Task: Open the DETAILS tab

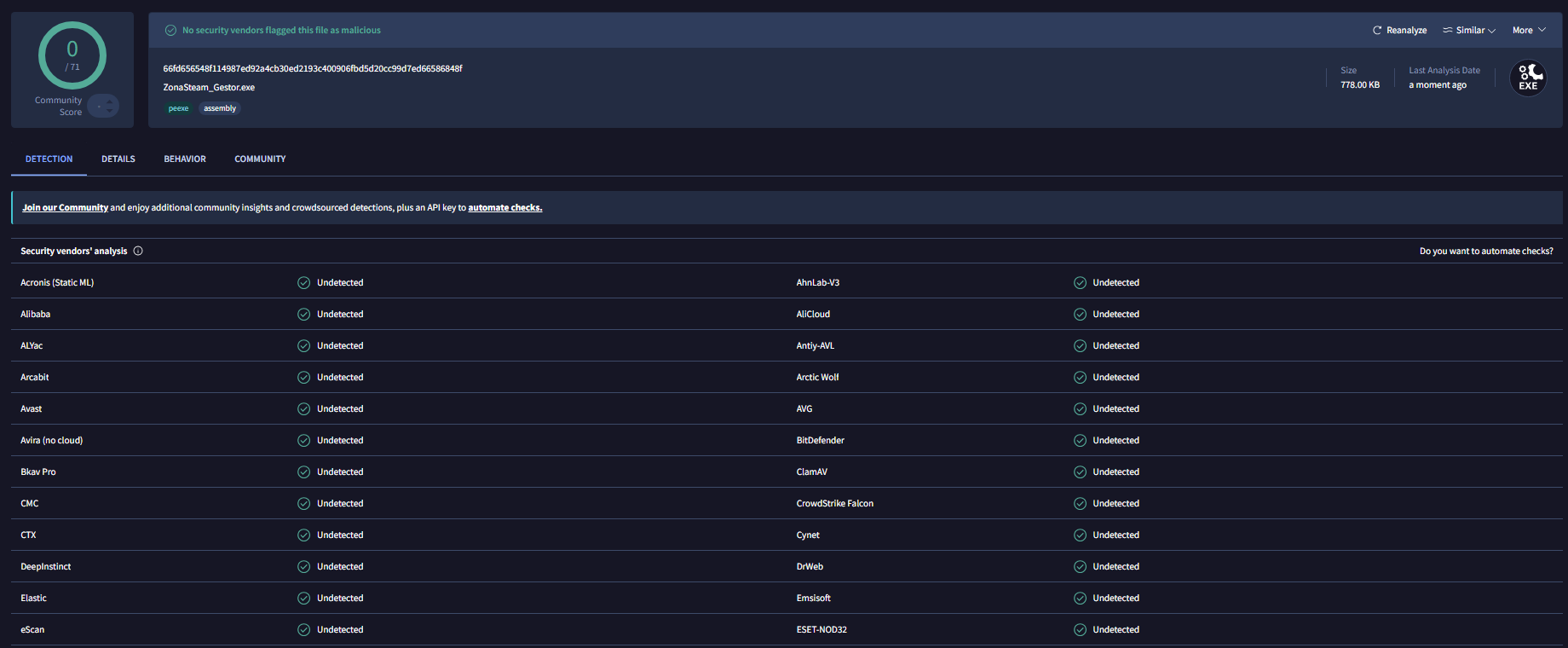Action: 118,159
